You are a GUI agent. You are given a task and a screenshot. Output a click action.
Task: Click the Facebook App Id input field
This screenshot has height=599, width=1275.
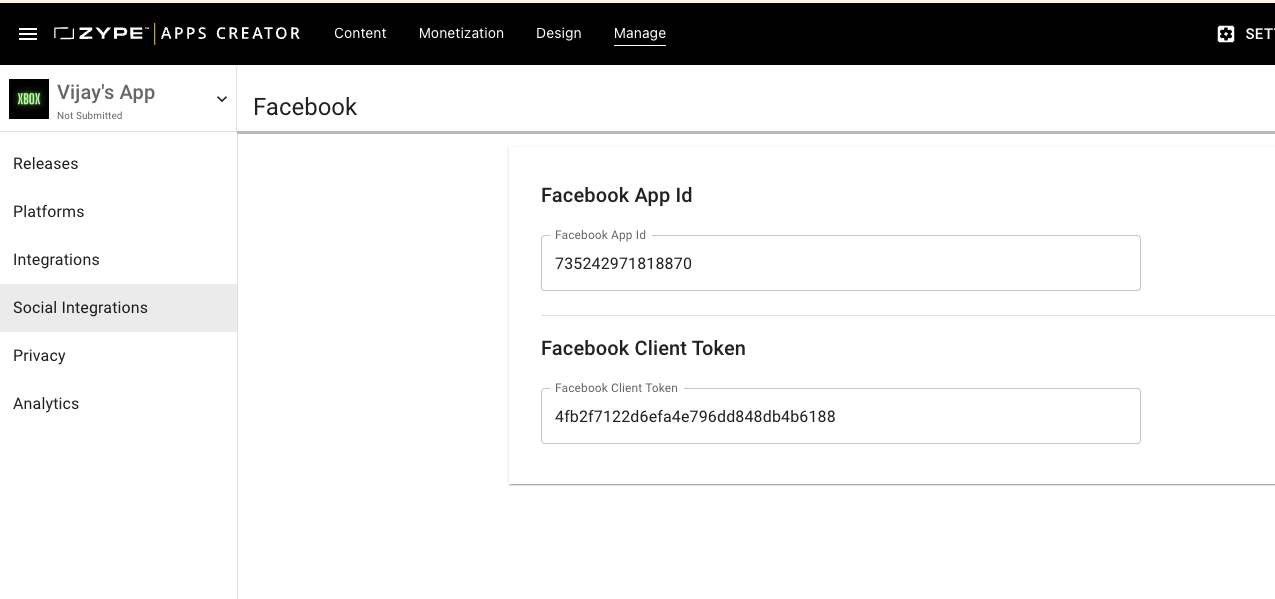(840, 264)
